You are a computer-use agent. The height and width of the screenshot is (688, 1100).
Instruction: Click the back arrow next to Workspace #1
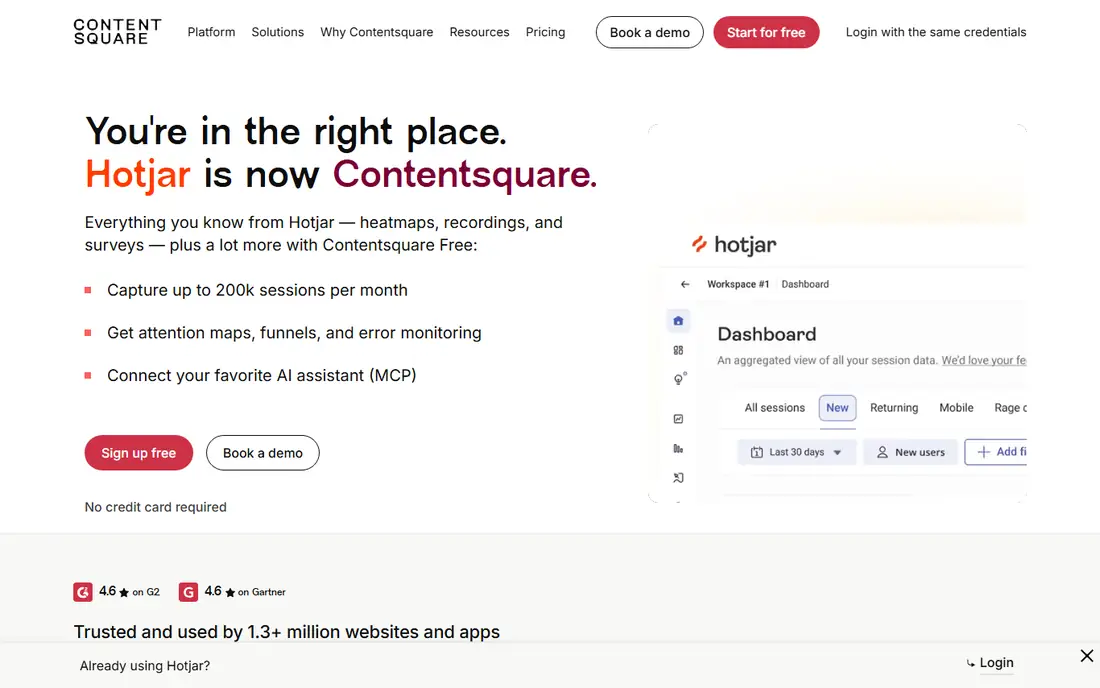(685, 284)
